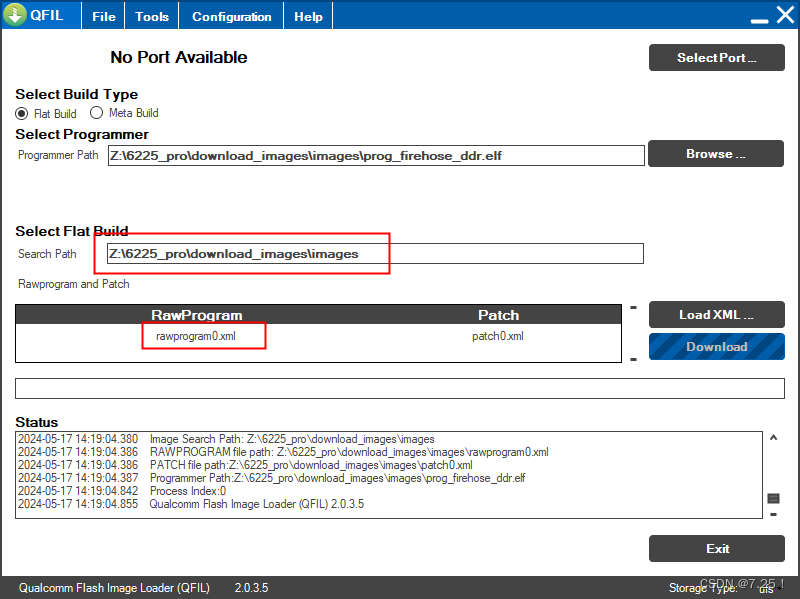This screenshot has width=800, height=599.
Task: Minimize the QFIL window
Action: point(759,19)
